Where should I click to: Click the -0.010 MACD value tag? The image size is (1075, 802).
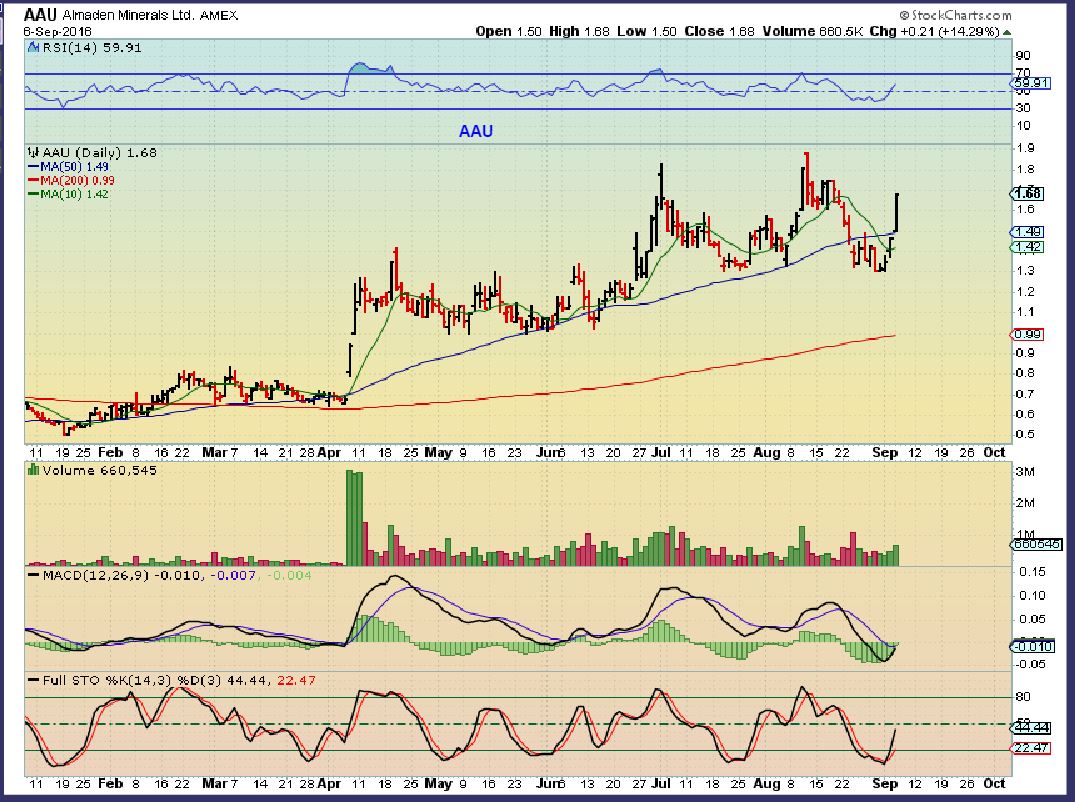coord(1033,646)
